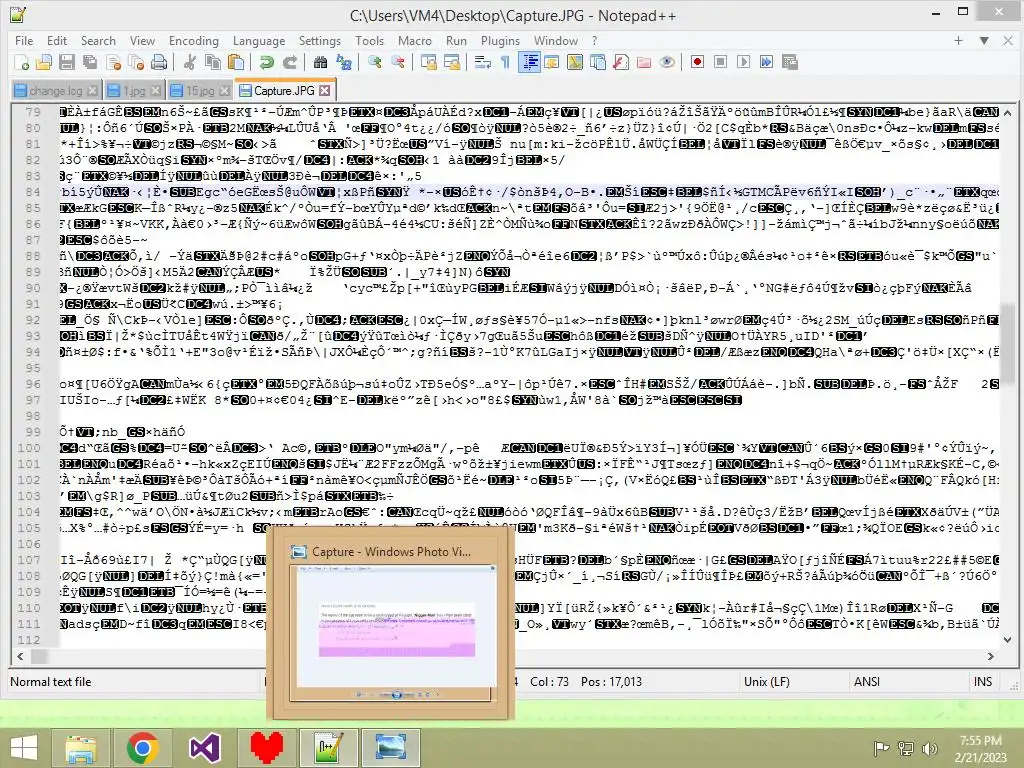
Task: Open the ? help menu
Action: pyautogui.click(x=594, y=40)
